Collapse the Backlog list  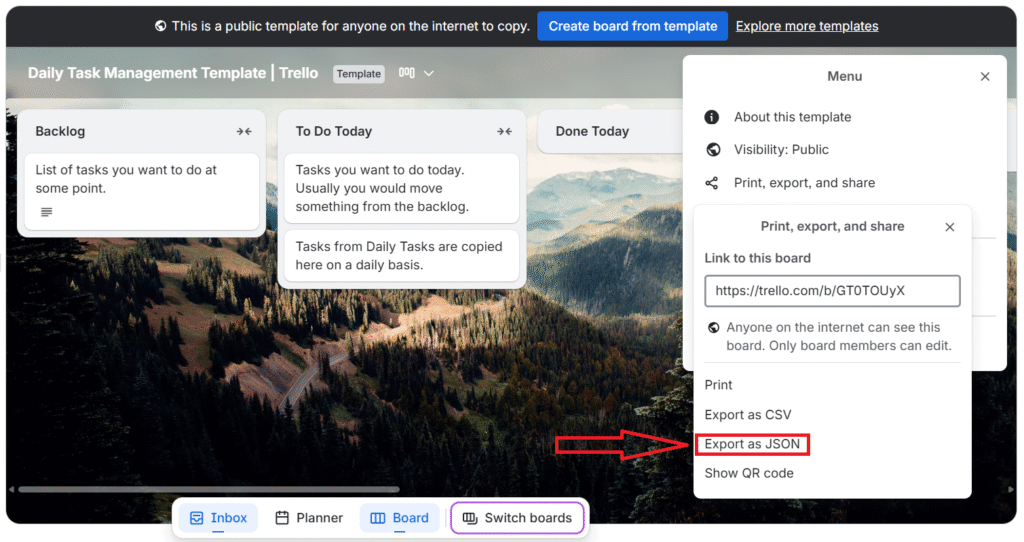pos(244,131)
